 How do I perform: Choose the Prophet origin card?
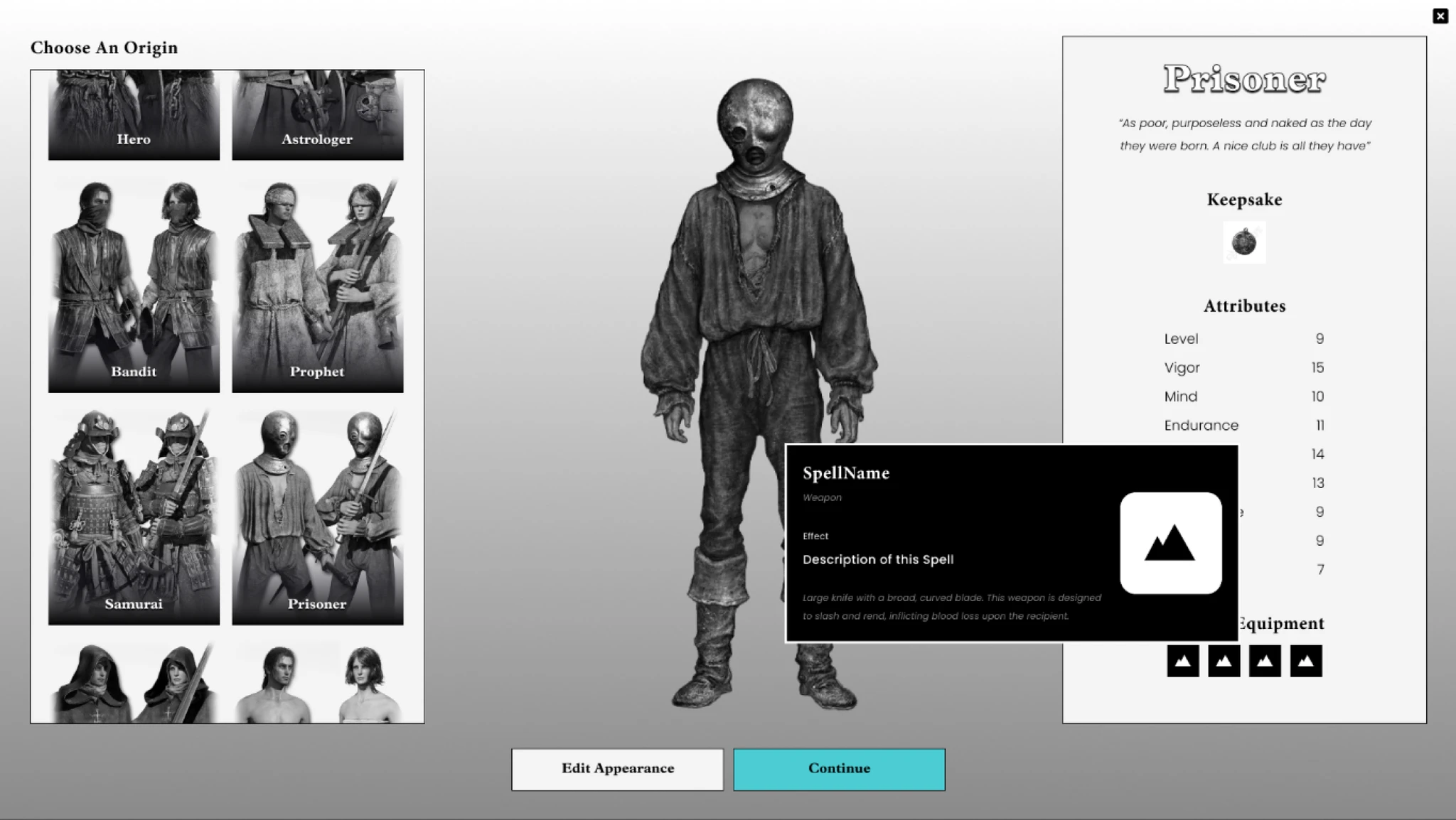coord(317,284)
